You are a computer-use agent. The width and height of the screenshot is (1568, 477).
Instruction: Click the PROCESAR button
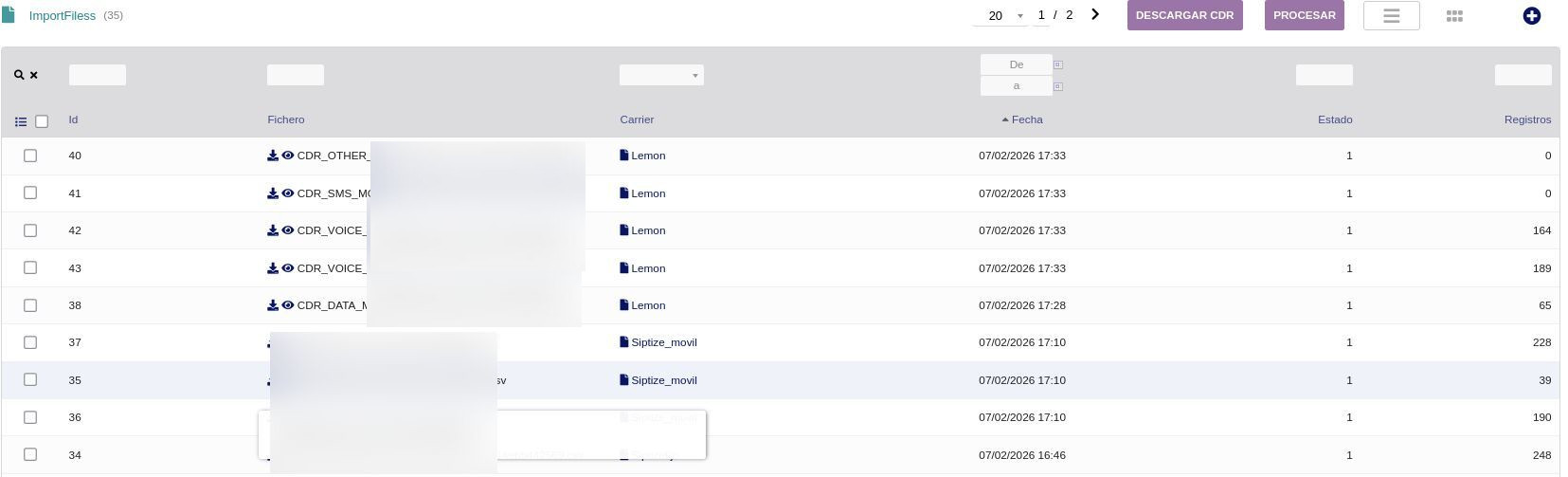(1304, 16)
